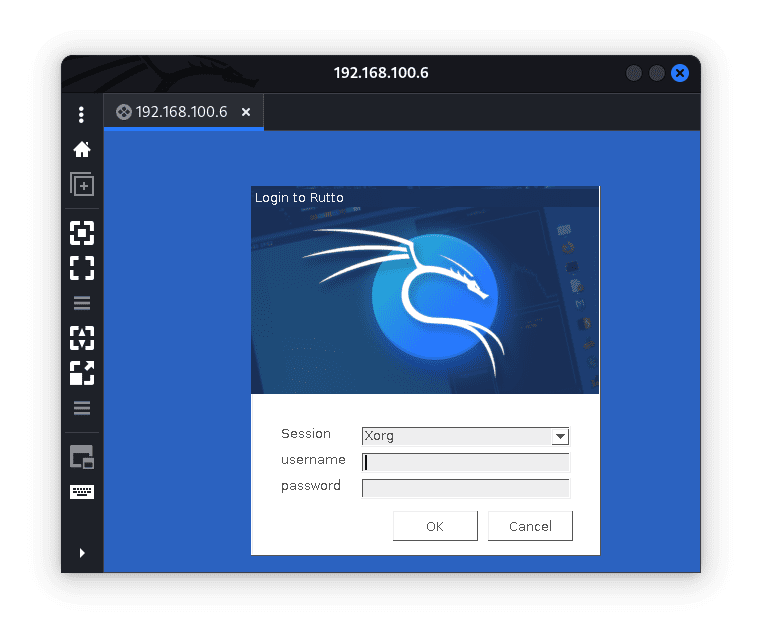This screenshot has height=640, width=762.
Task: Open fullscreen options hamburger below fullscreen icon
Action: [82, 303]
